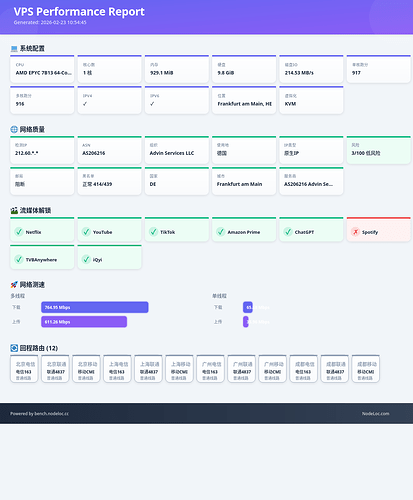Click the Generated timestamp text
Image resolution: width=413 pixels, height=500 pixels.
[50, 22]
